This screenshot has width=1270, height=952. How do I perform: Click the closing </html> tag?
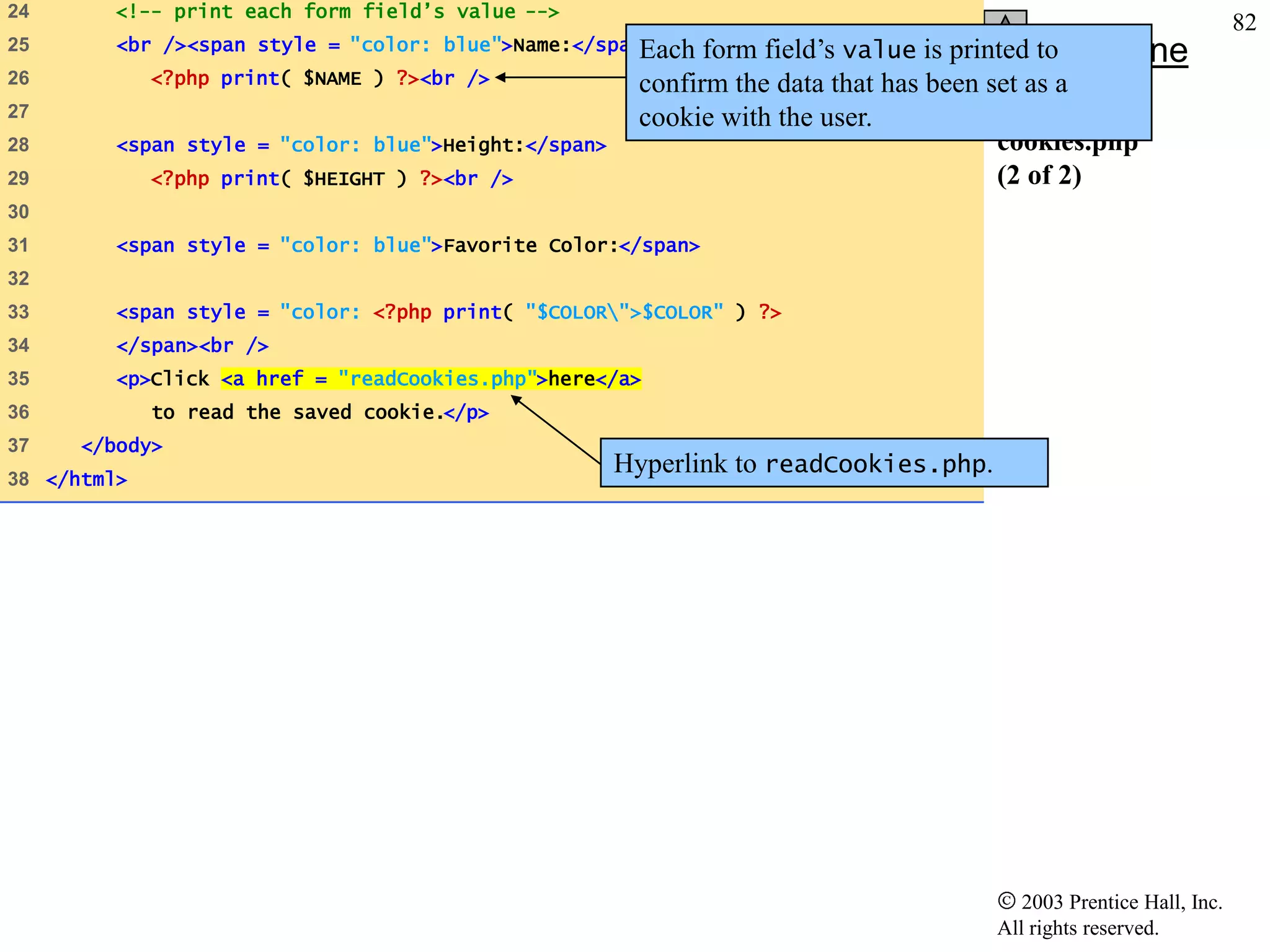[x=86, y=479]
